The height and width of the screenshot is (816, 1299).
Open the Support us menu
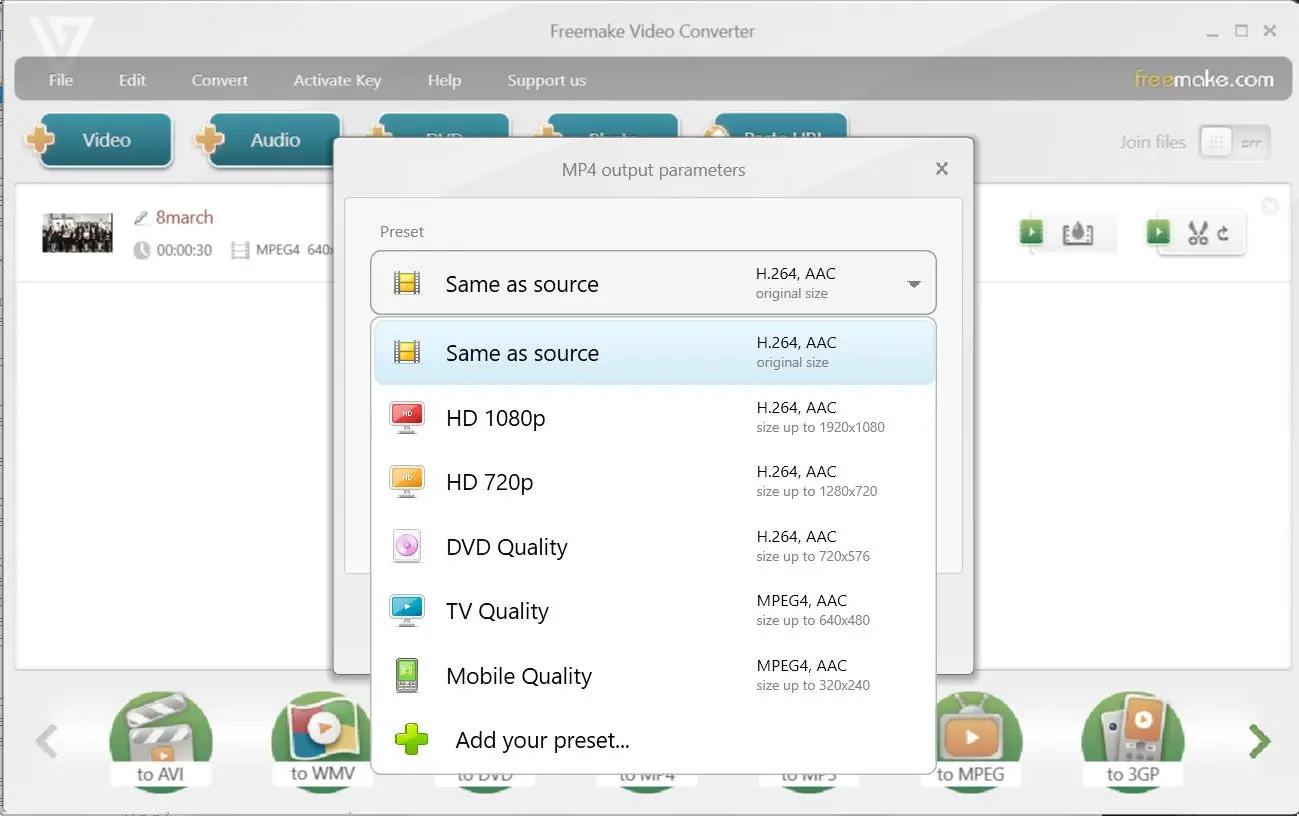[x=546, y=80]
